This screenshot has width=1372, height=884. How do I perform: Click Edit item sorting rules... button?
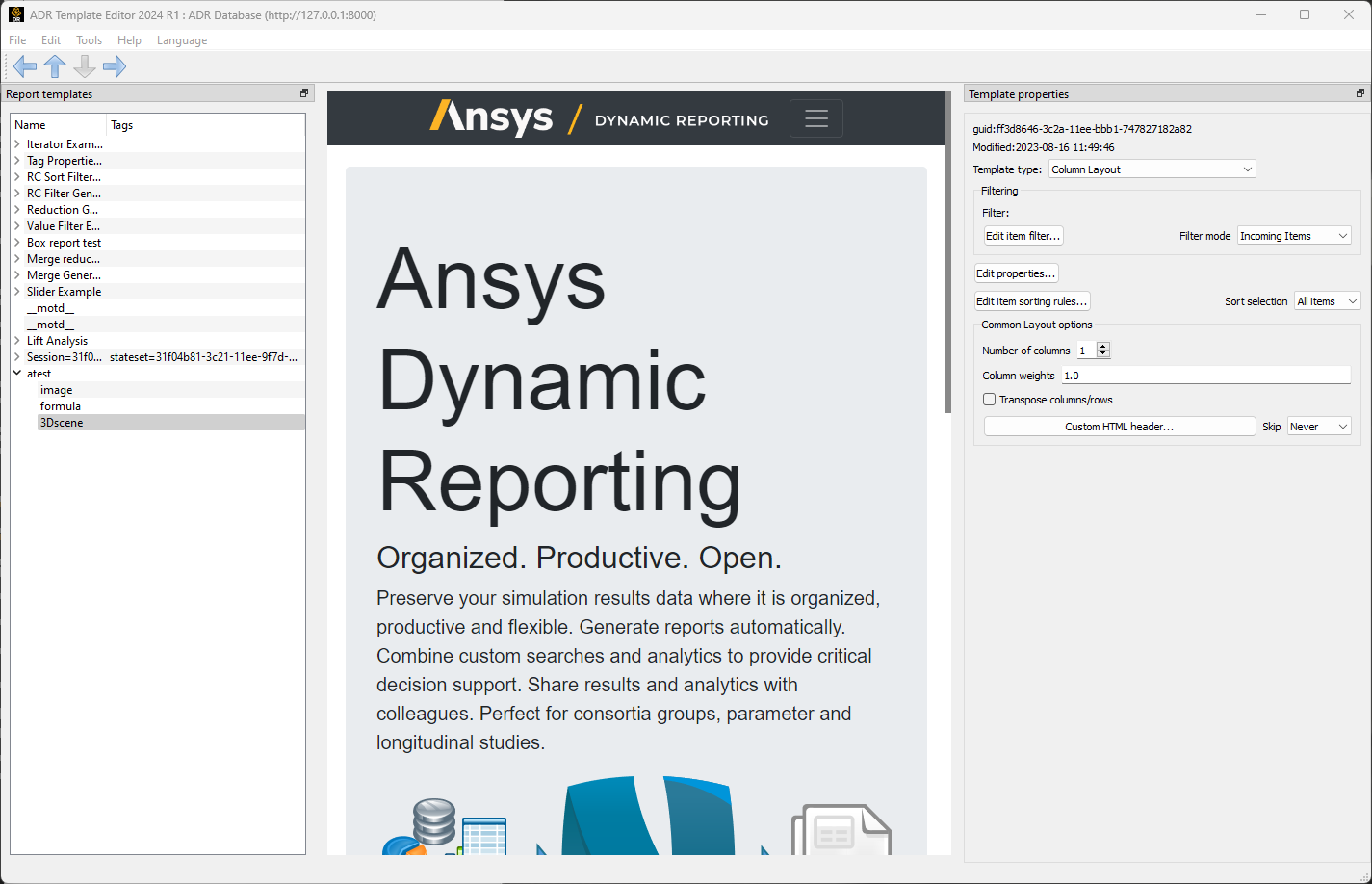coord(1032,301)
